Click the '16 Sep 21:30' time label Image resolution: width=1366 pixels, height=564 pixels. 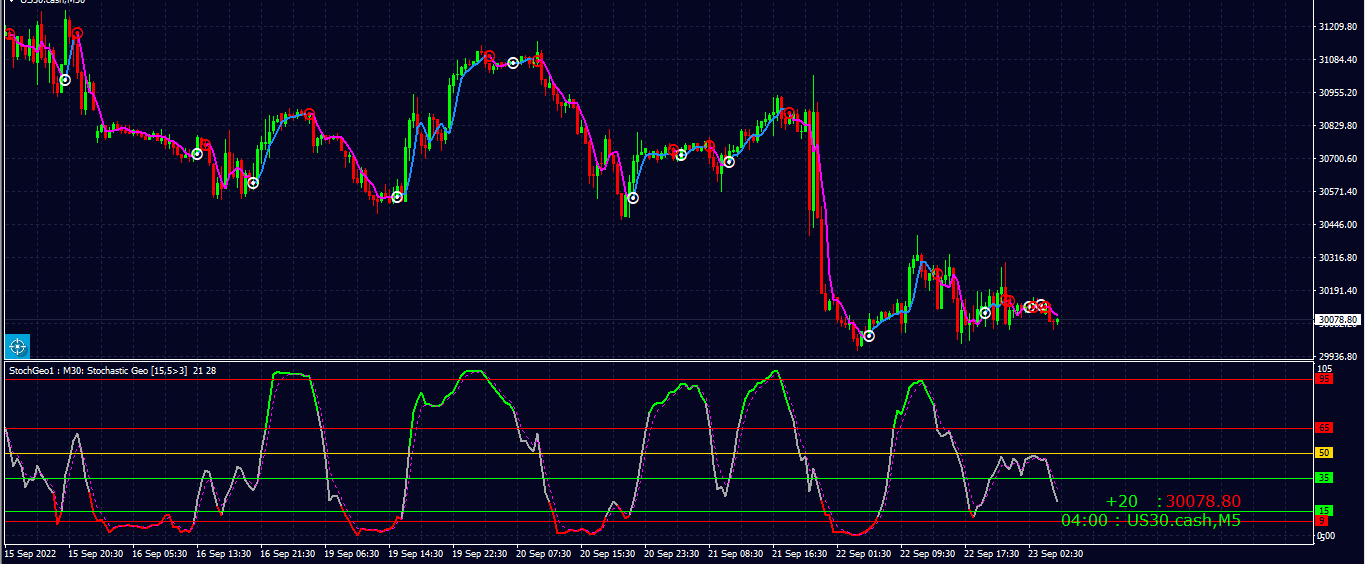pos(288,553)
